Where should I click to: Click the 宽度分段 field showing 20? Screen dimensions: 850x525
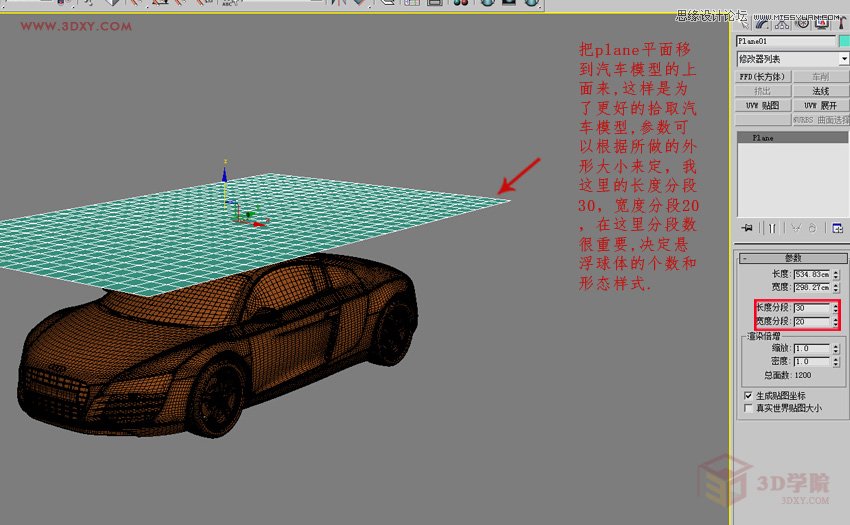click(x=812, y=322)
